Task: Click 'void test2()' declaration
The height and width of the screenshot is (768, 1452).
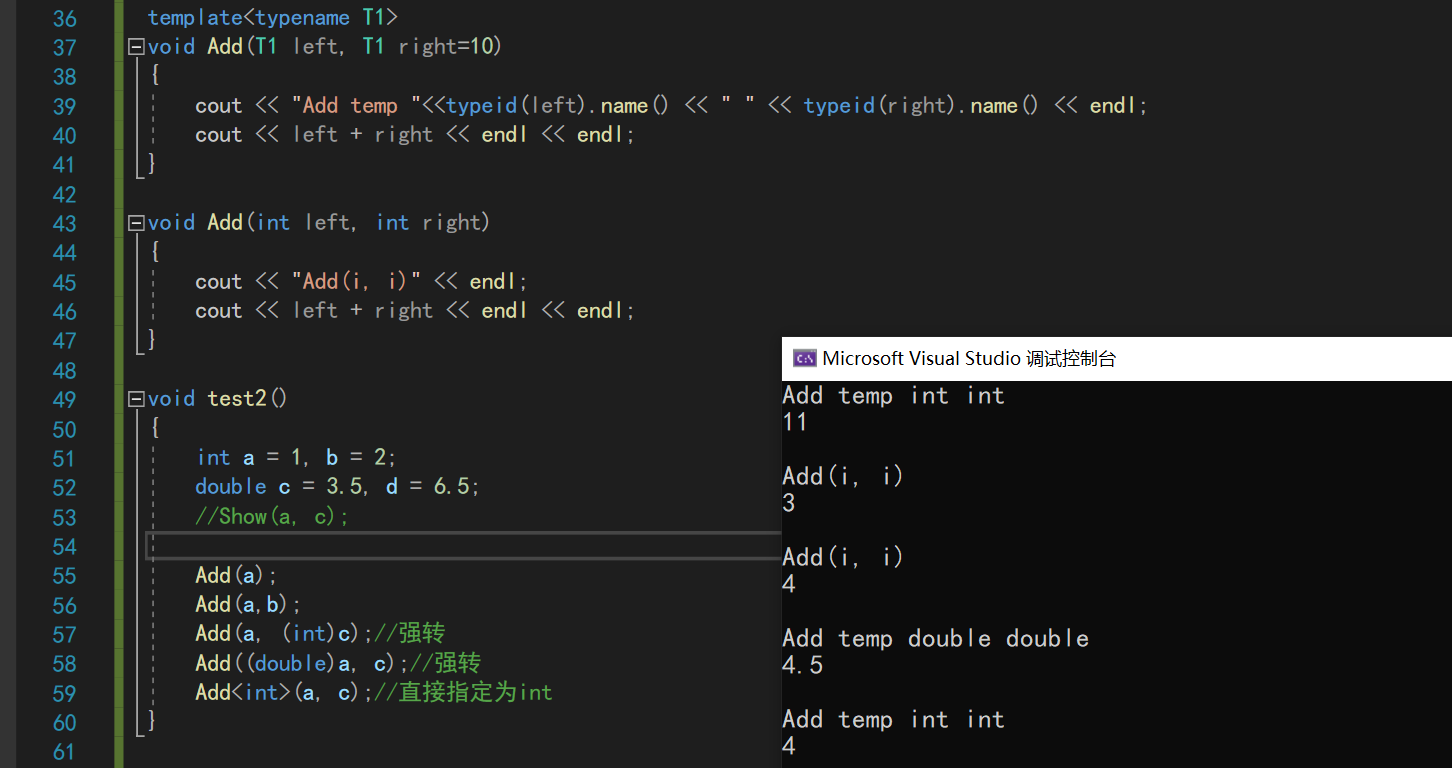Action: (x=218, y=399)
